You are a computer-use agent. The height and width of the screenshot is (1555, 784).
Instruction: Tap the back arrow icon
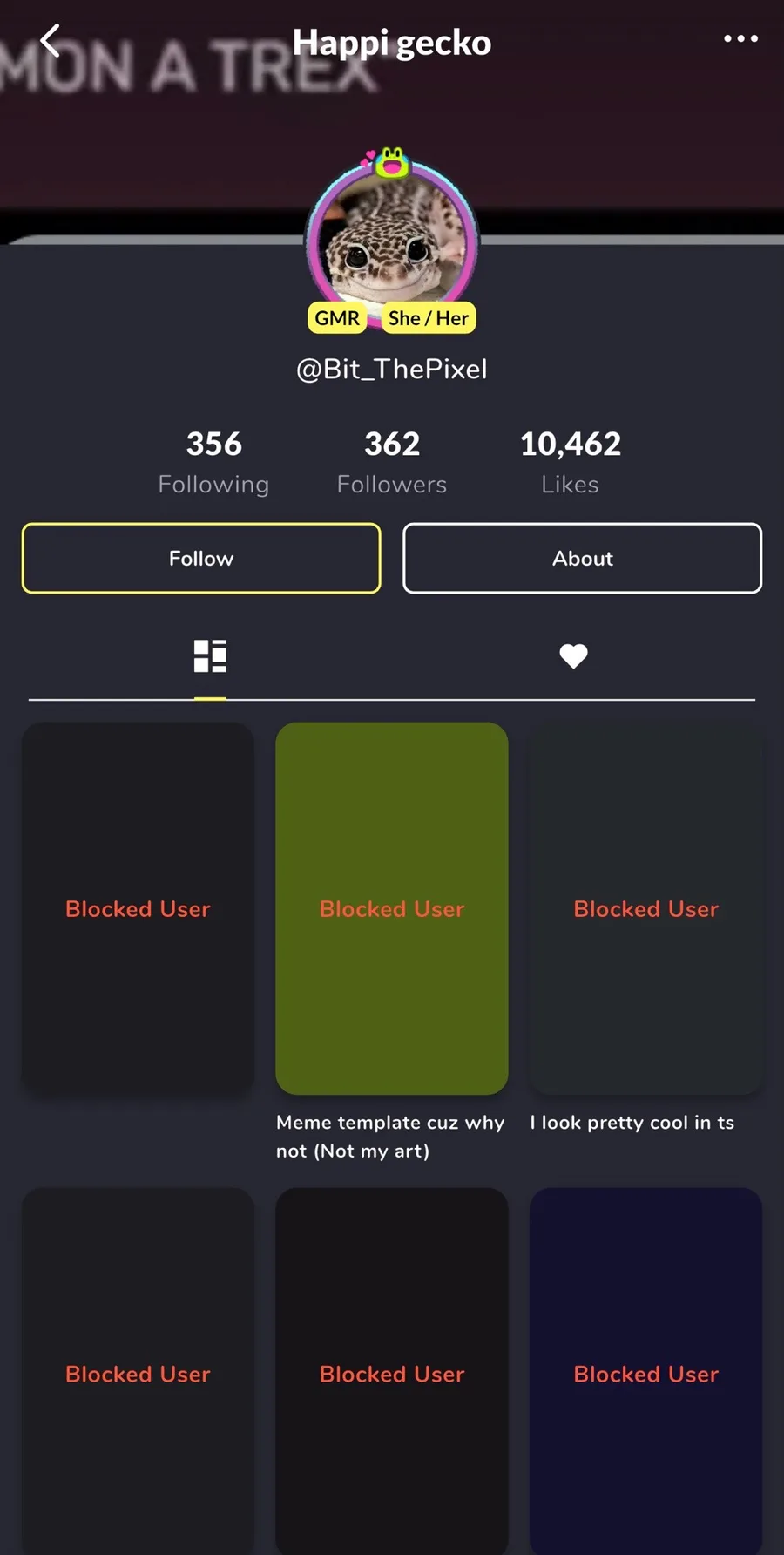point(51,40)
